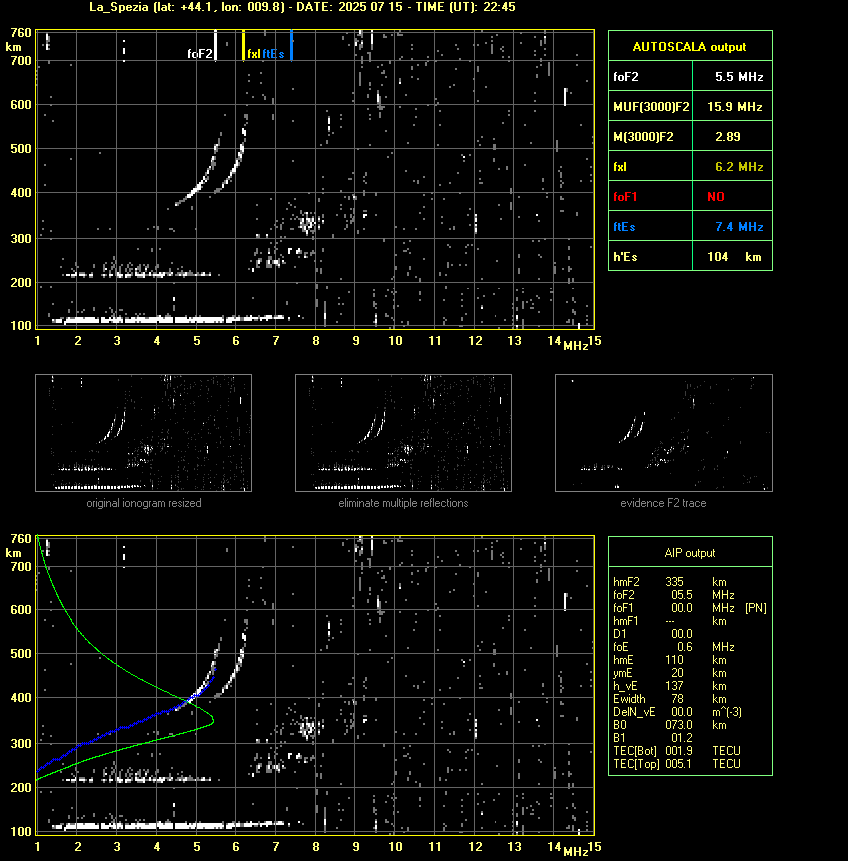
Task: Open the evidence F2 trace thumbnail
Action: pos(663,433)
